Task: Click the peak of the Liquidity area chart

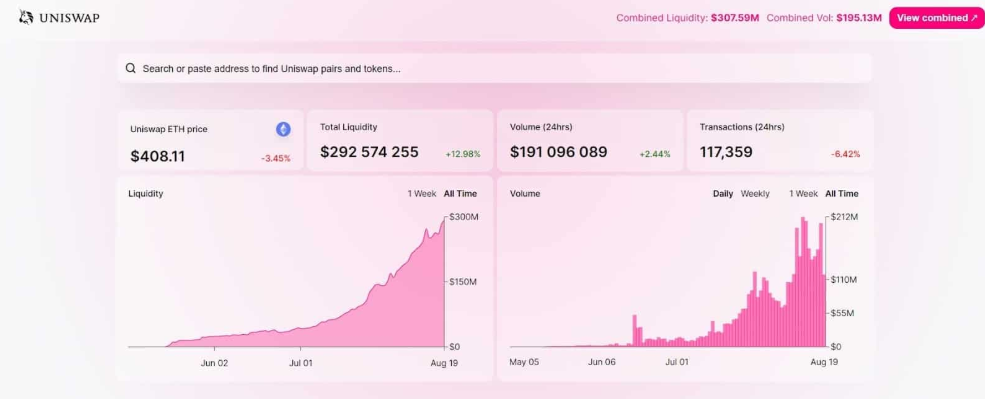Action: (444, 220)
